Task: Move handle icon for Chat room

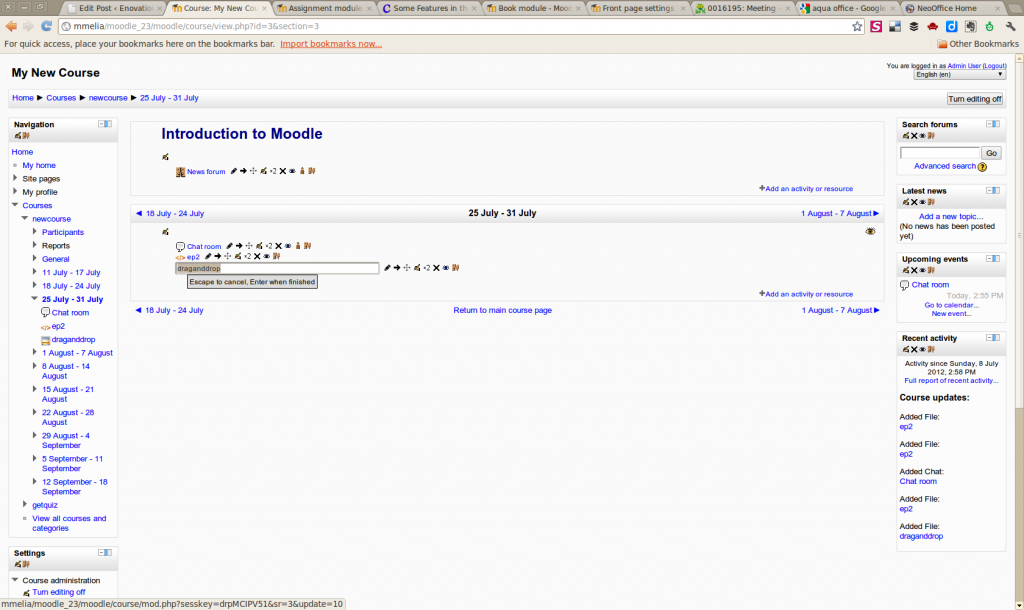Action: coord(249,246)
